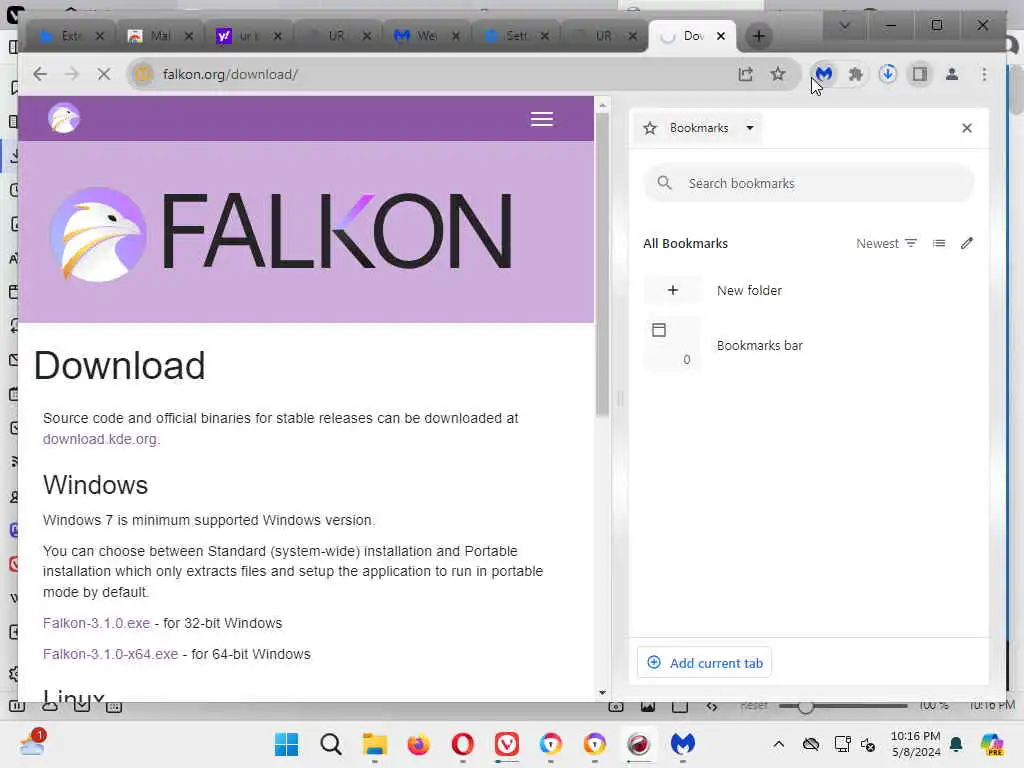Launch Firefox from the taskbar

(x=419, y=744)
